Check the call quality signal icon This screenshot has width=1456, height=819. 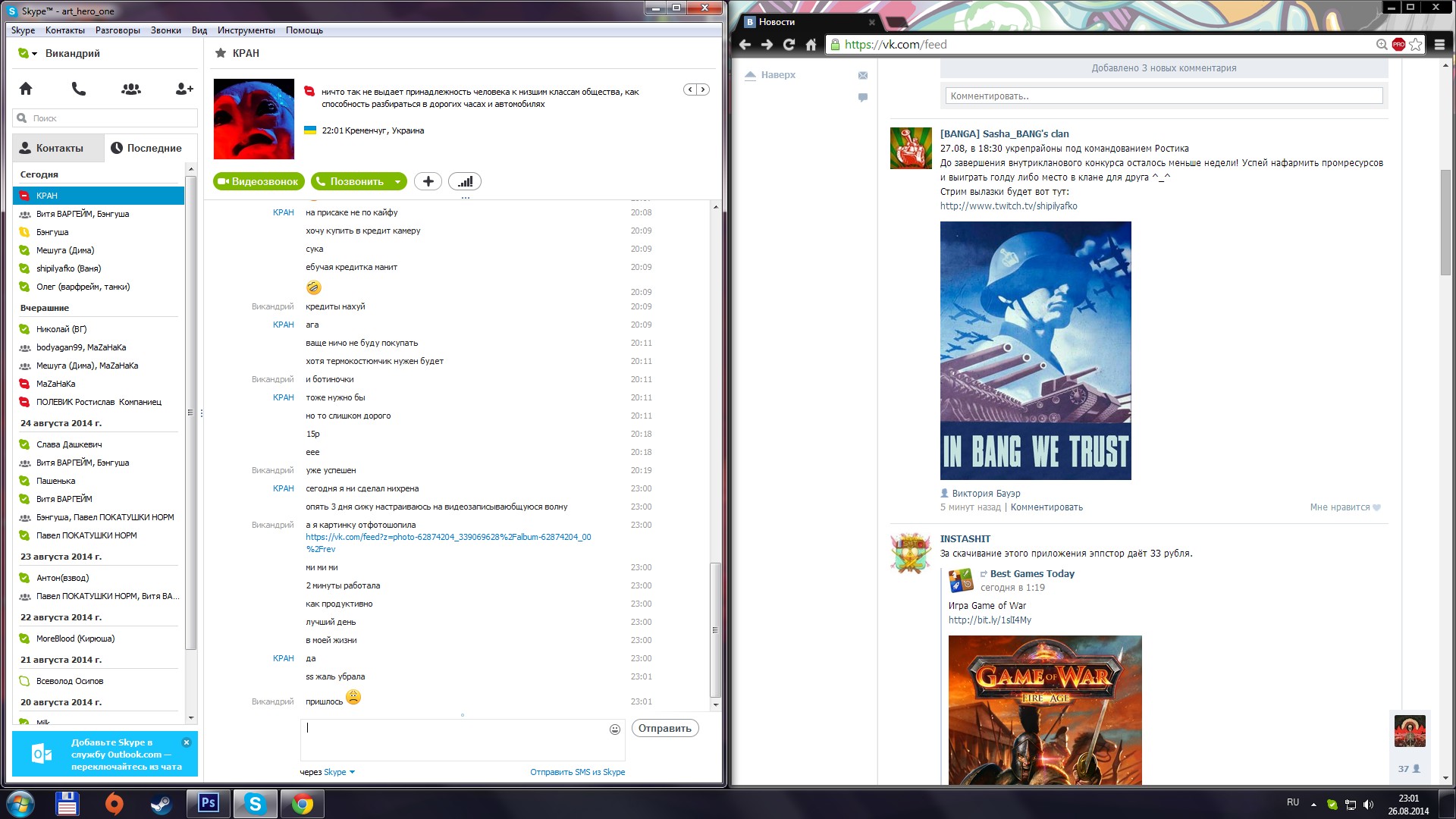(465, 182)
